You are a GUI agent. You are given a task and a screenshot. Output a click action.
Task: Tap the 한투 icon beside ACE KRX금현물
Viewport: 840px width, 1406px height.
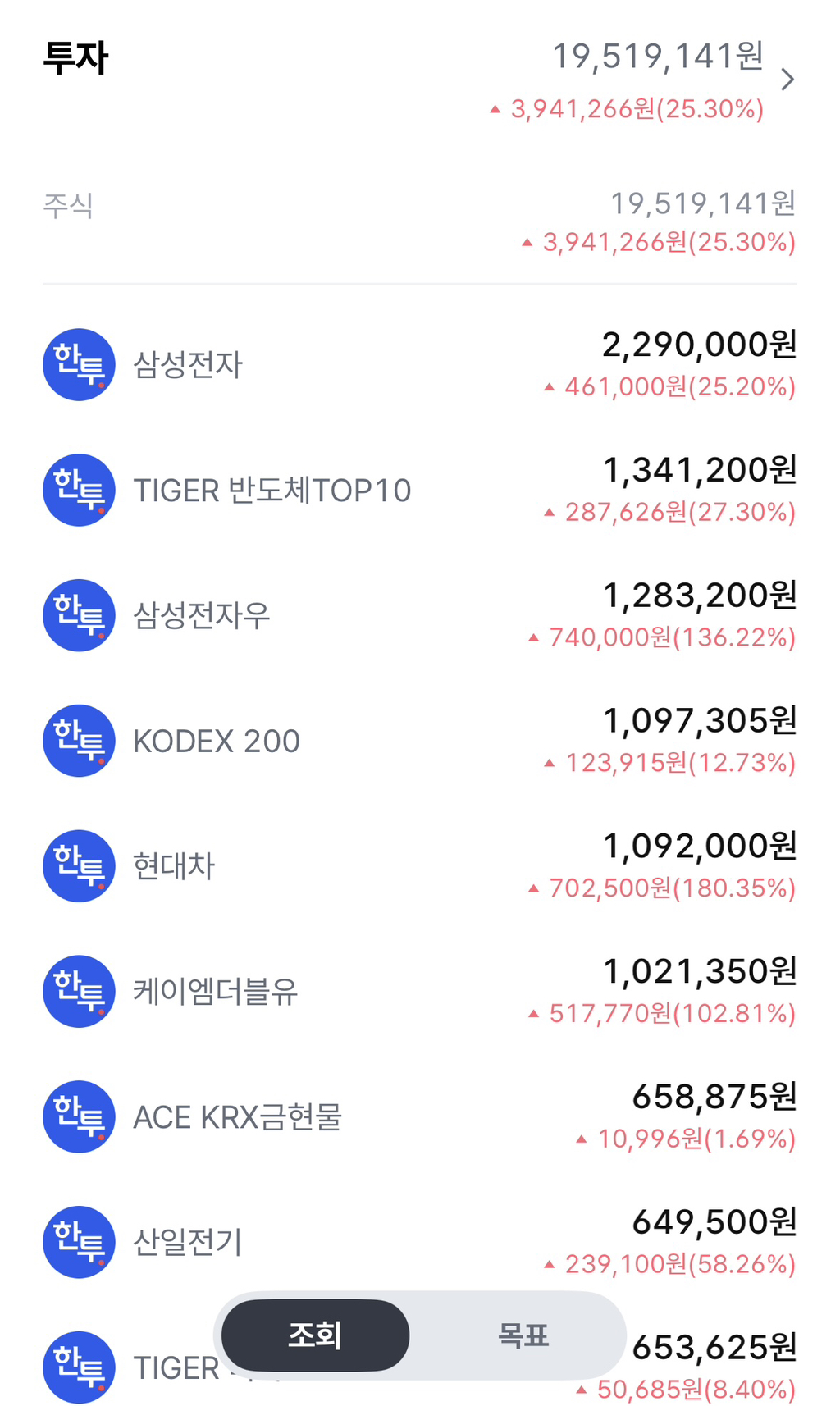click(79, 1117)
